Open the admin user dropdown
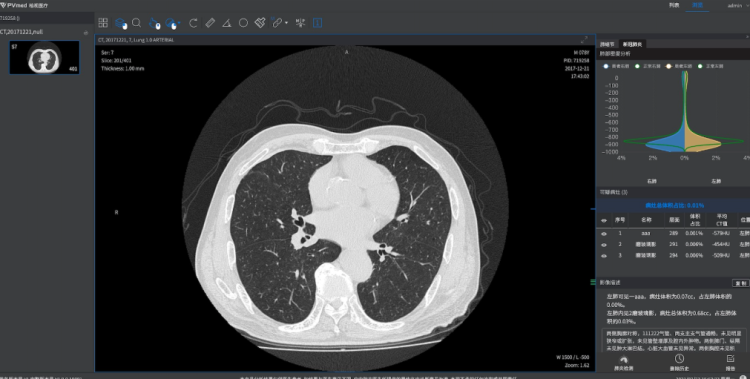 tap(738, 5)
